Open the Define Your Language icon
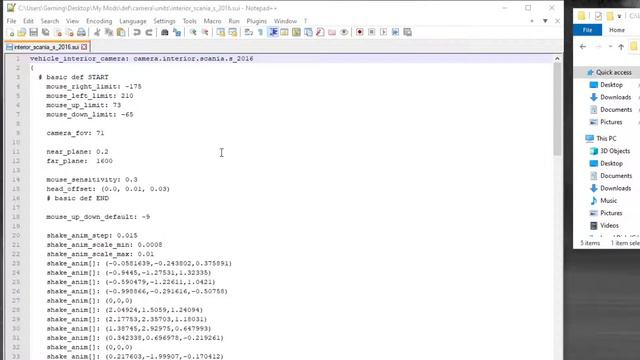Screen dimensions: 640x360 coord(284,32)
